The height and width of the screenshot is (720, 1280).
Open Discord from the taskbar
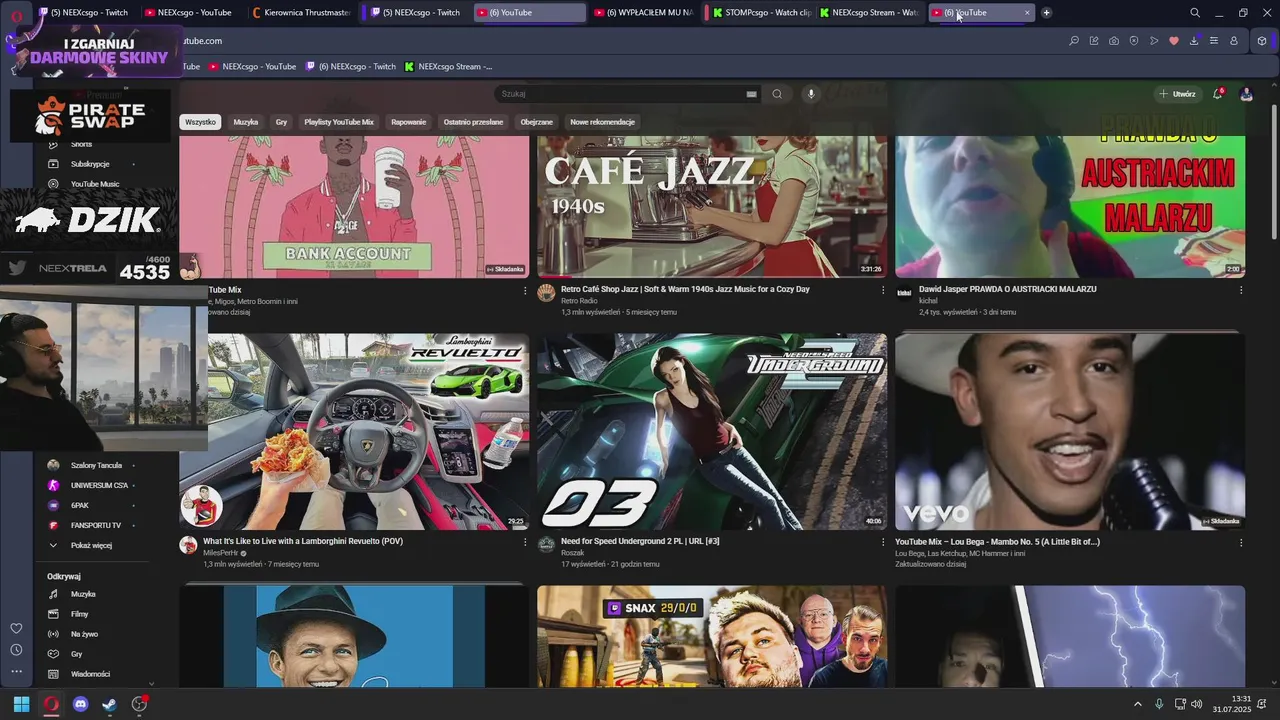click(80, 704)
